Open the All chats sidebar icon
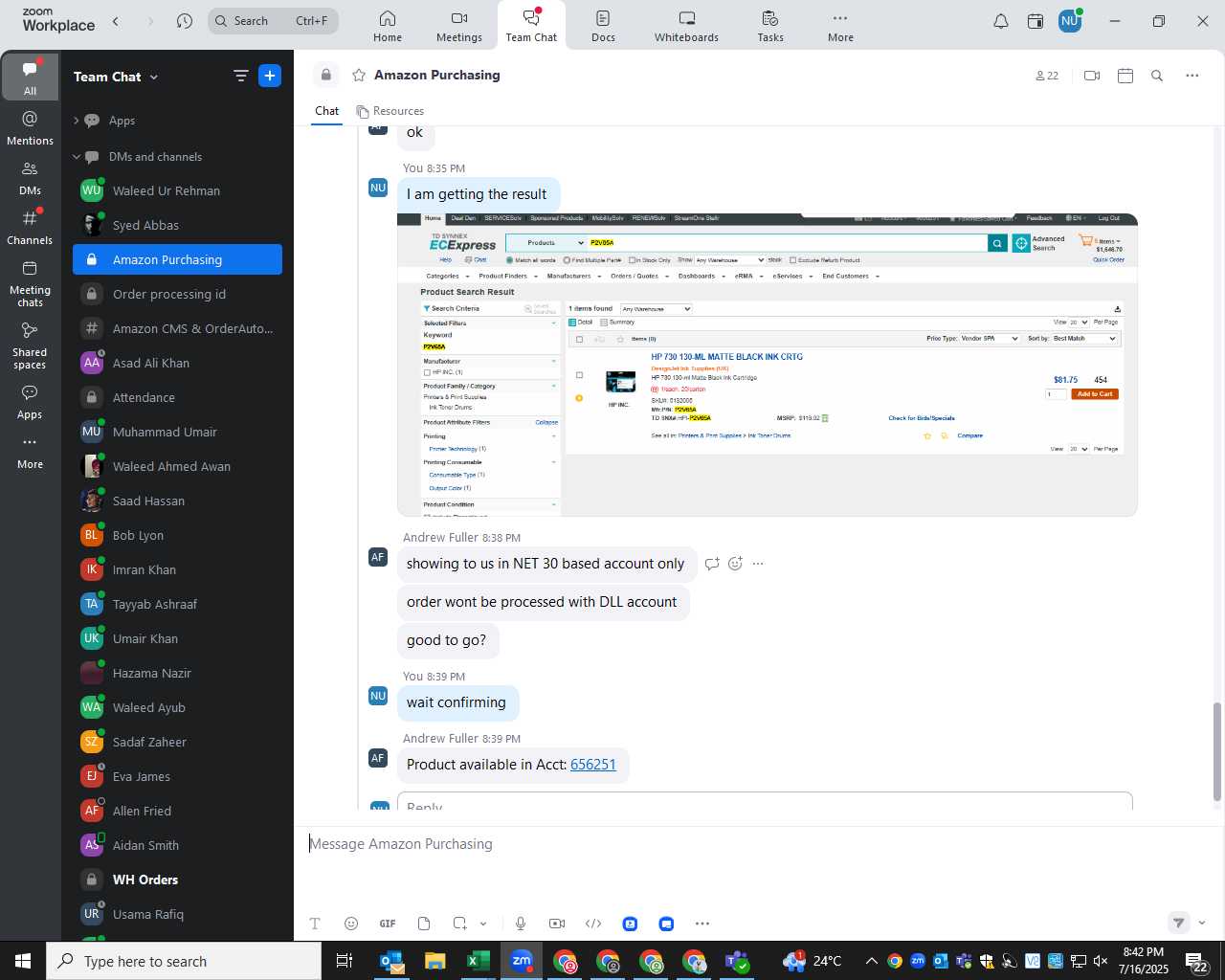 point(30,78)
